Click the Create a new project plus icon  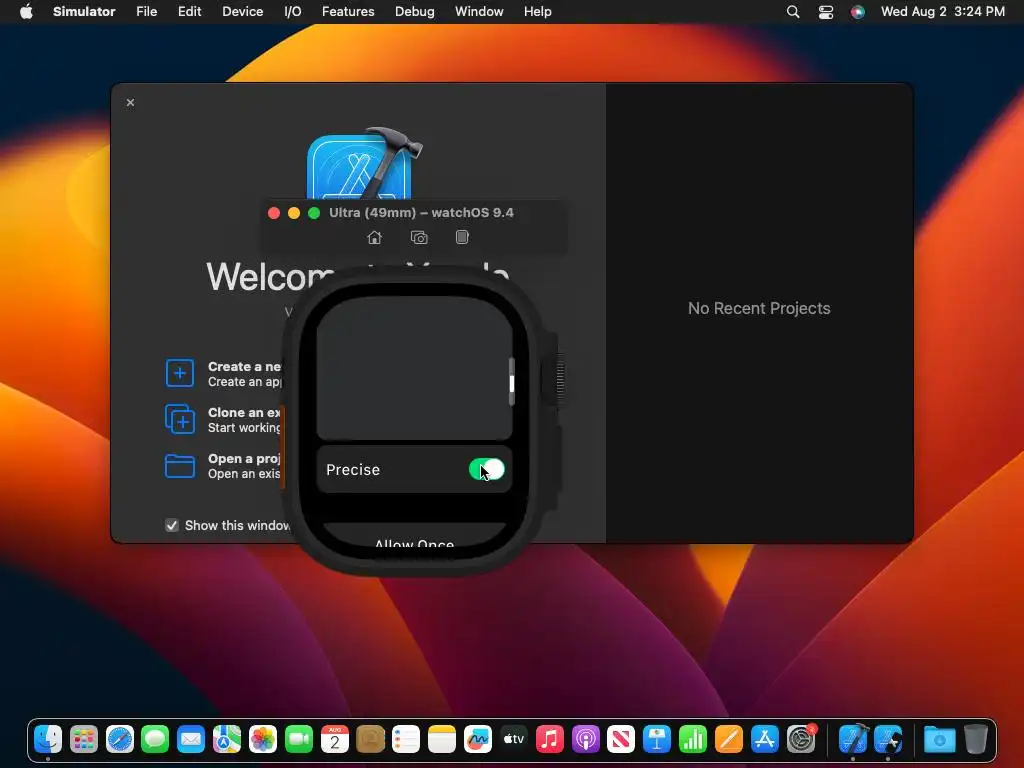(180, 373)
